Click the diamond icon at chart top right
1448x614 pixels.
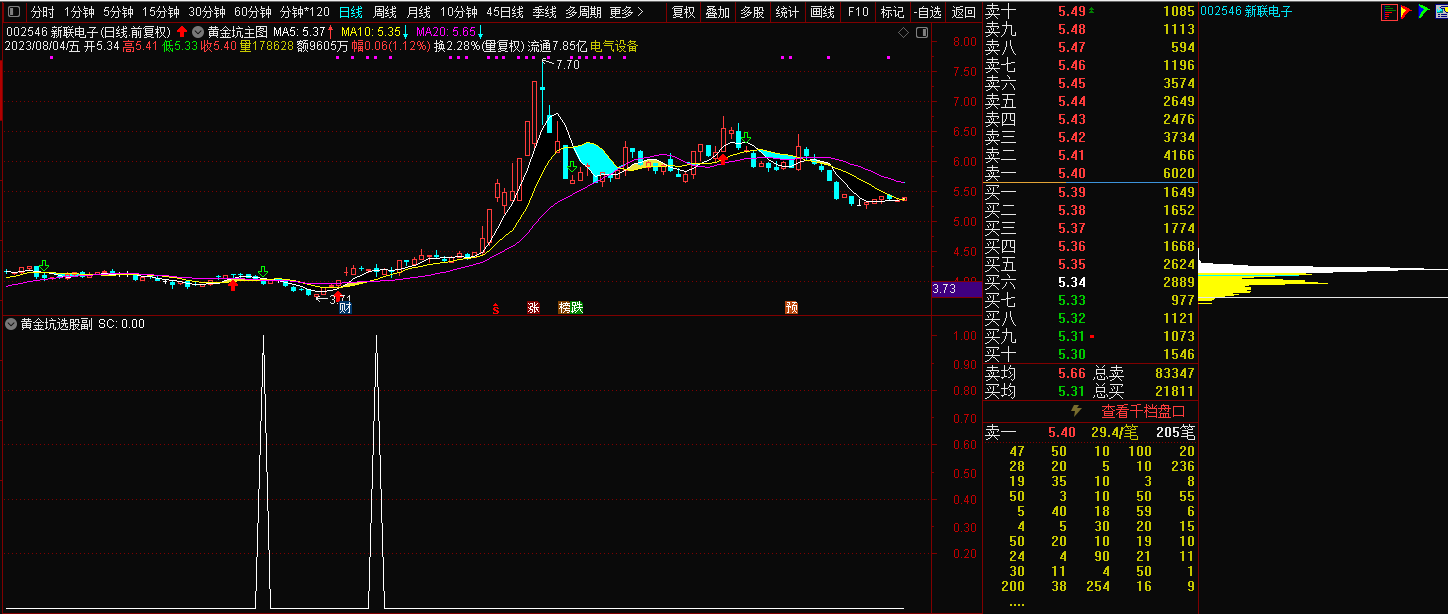pyautogui.click(x=903, y=32)
